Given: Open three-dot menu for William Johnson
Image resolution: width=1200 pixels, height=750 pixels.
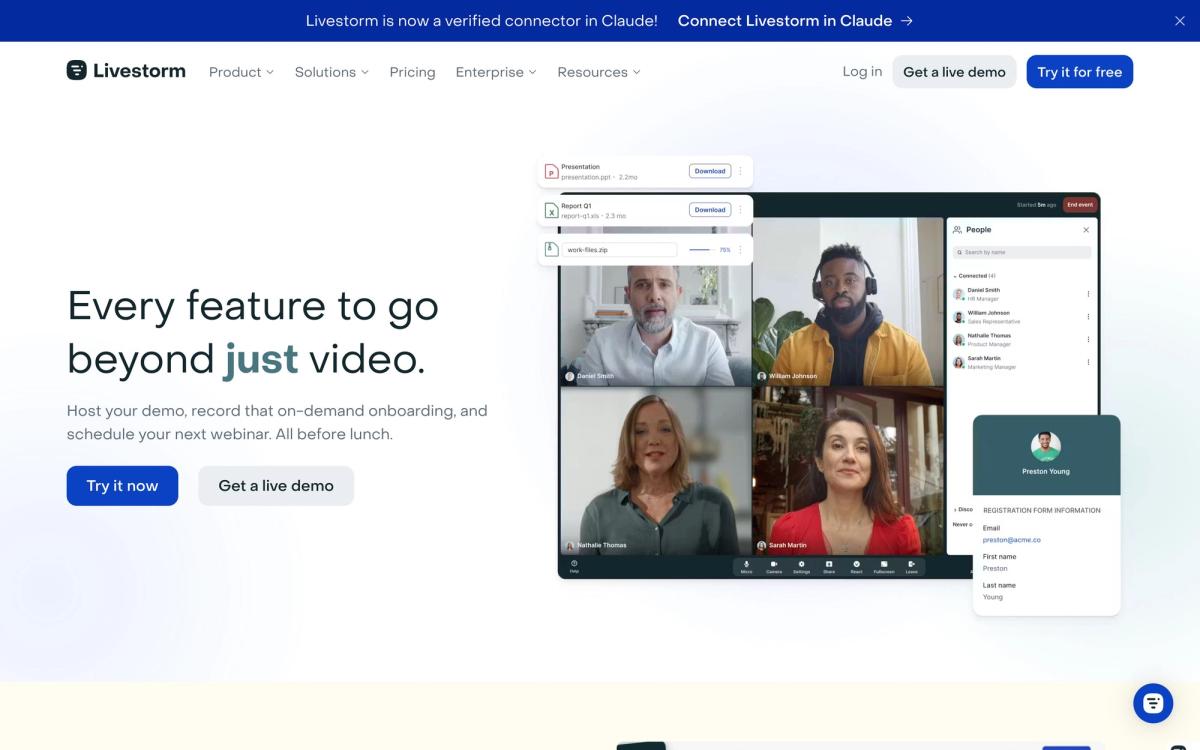Looking at the screenshot, I should coord(1088,317).
